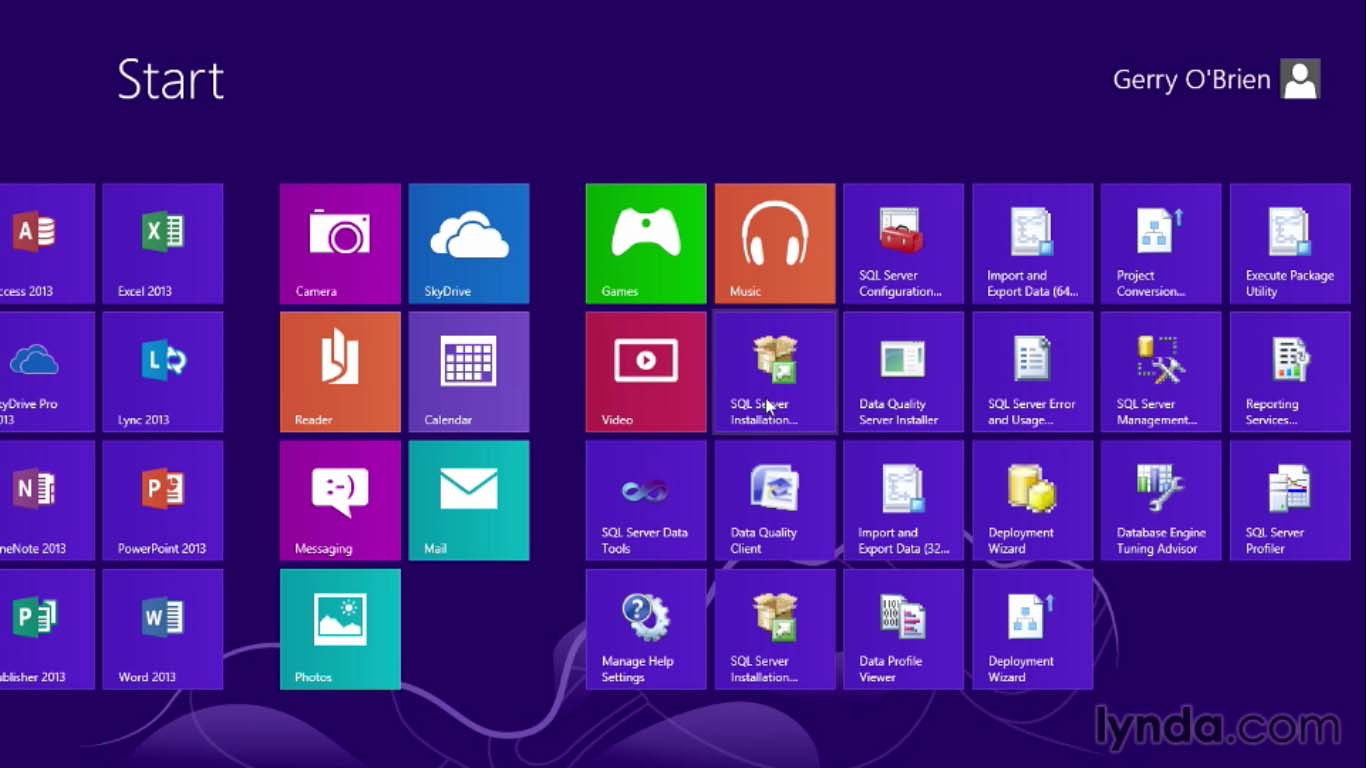Open the Photos tile
The height and width of the screenshot is (768, 1366).
(x=340, y=629)
